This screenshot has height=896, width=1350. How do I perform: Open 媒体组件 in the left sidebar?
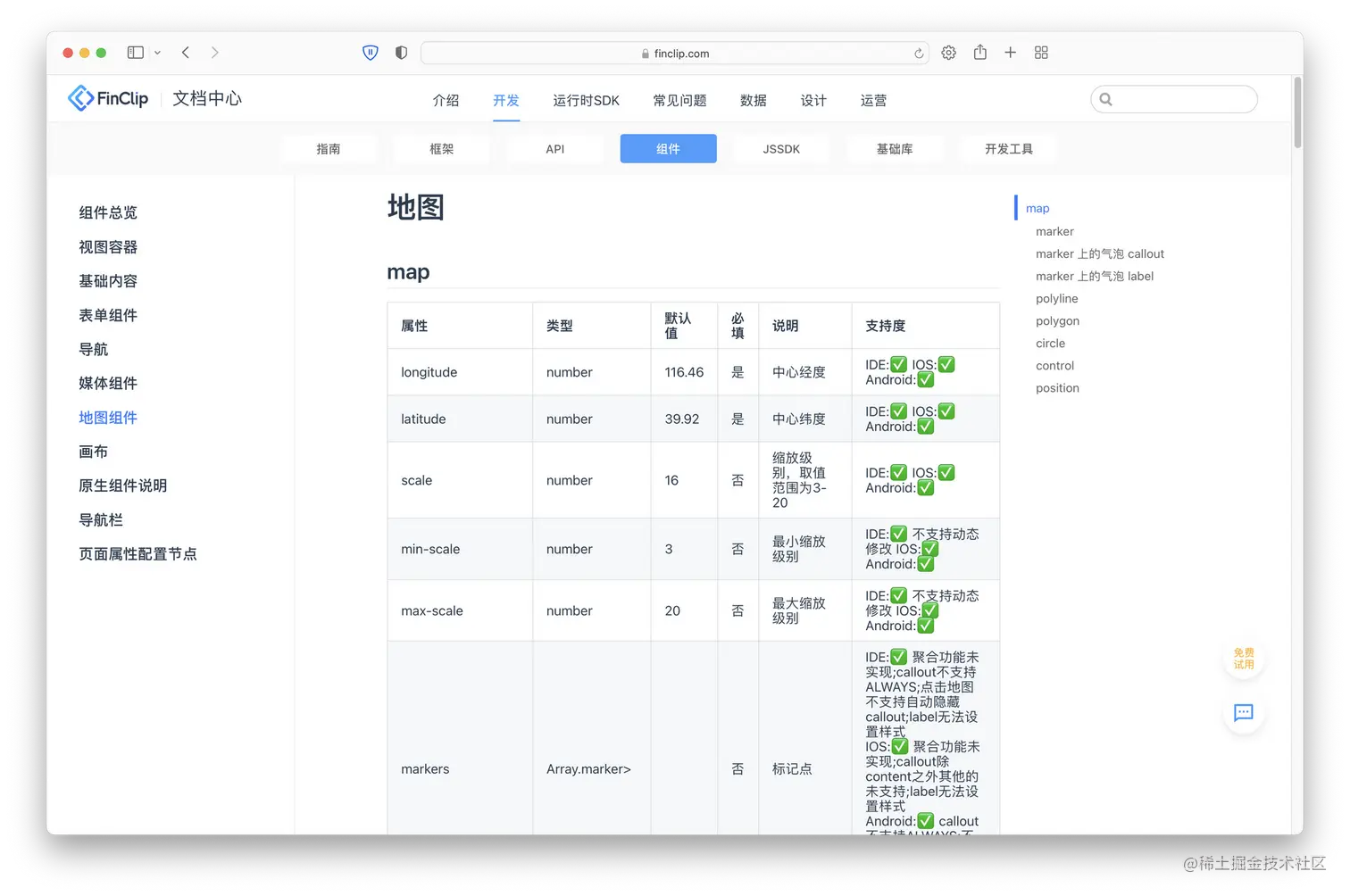coord(108,383)
